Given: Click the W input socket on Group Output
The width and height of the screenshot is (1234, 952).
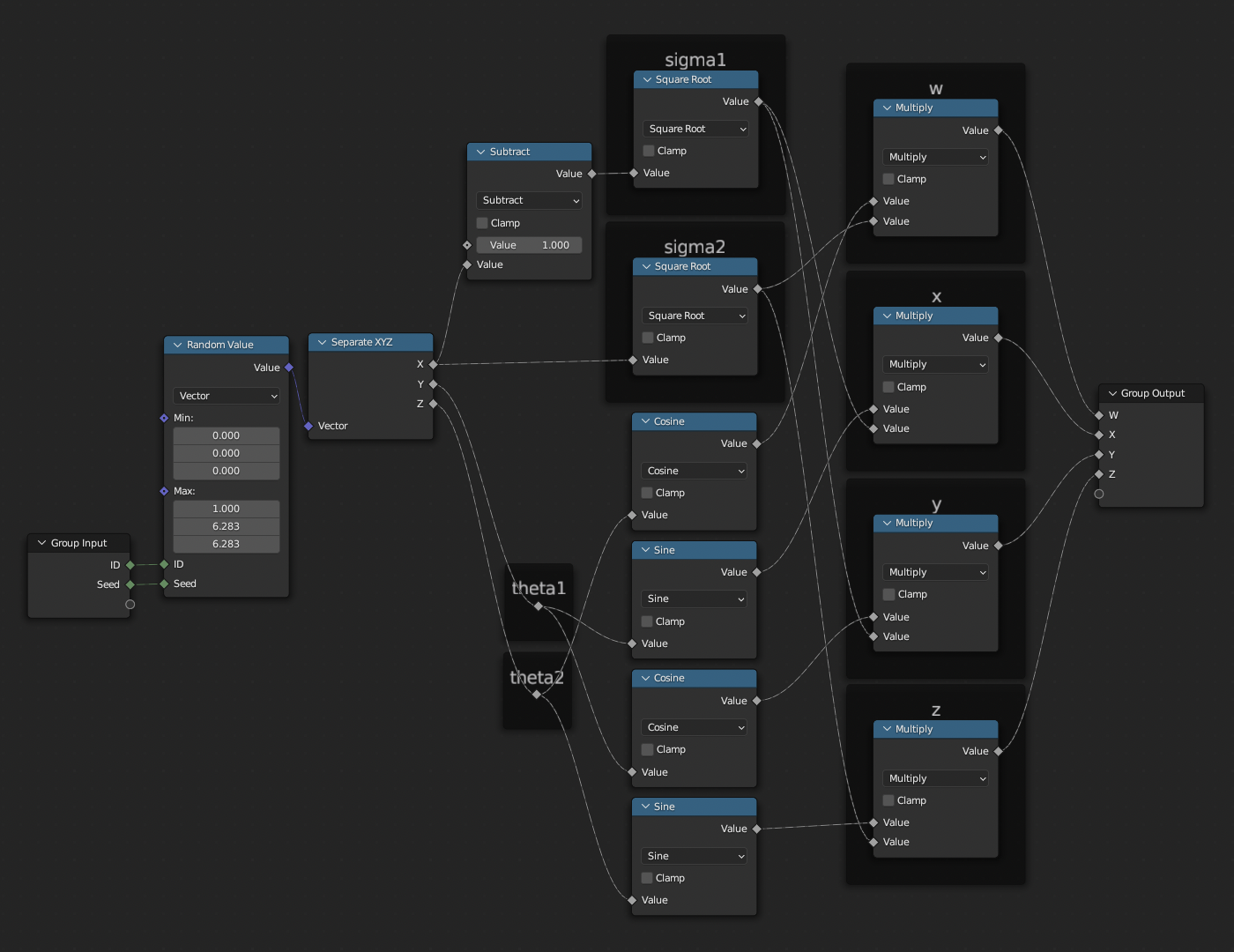Looking at the screenshot, I should 1099,415.
